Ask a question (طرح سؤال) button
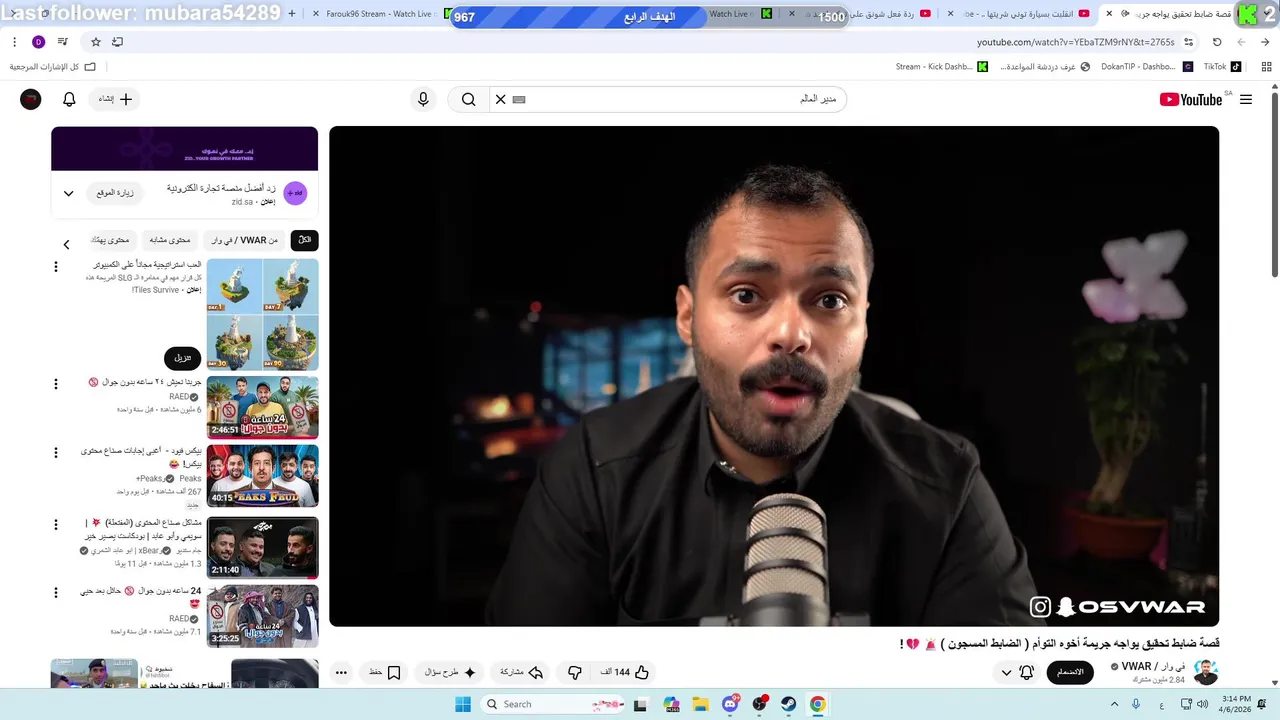Image resolution: width=1280 pixels, height=720 pixels. click(447, 672)
